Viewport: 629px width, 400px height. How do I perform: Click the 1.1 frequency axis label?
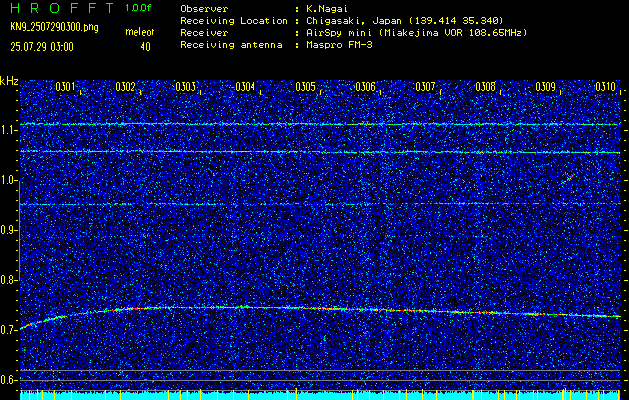tap(10, 130)
